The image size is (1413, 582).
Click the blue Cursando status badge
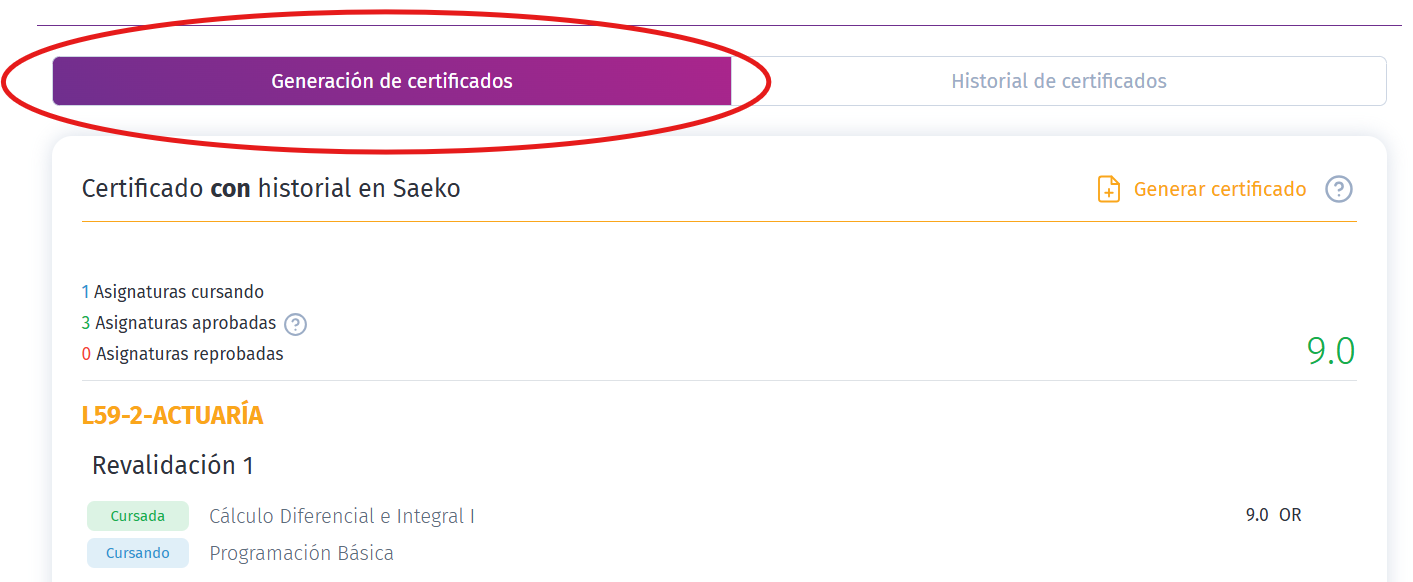[x=138, y=553]
